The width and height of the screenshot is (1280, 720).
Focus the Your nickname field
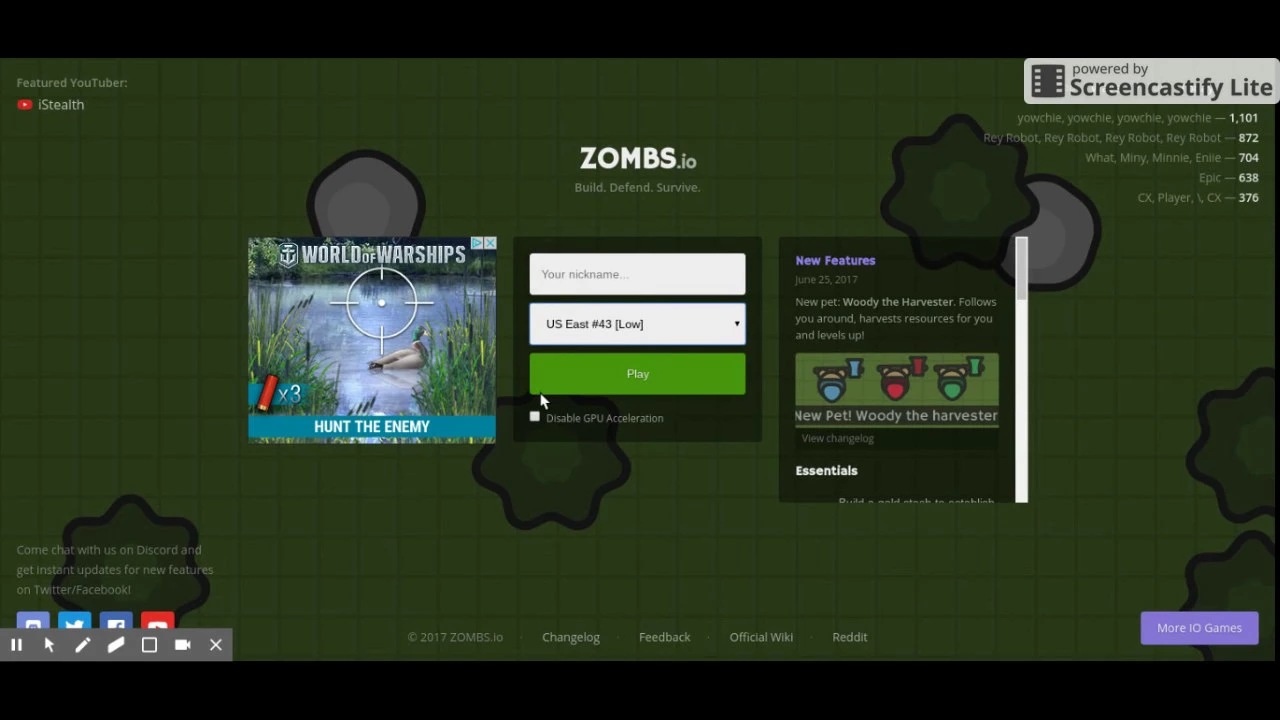(x=637, y=274)
